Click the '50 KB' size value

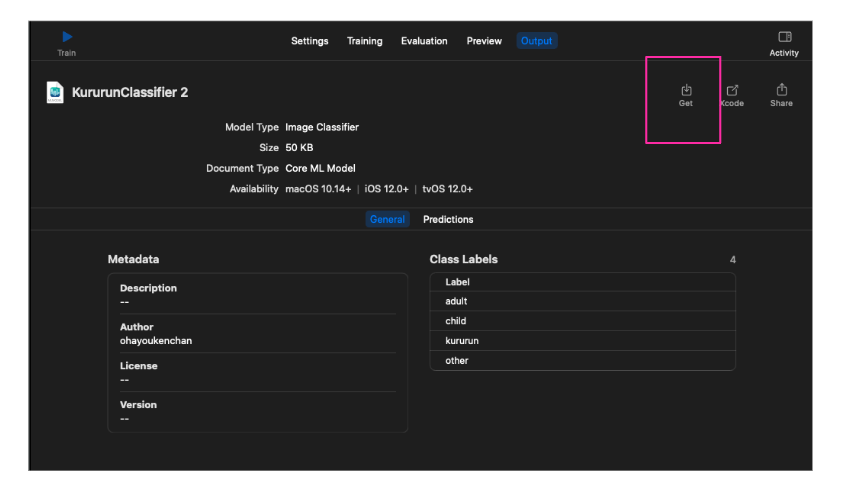click(299, 148)
